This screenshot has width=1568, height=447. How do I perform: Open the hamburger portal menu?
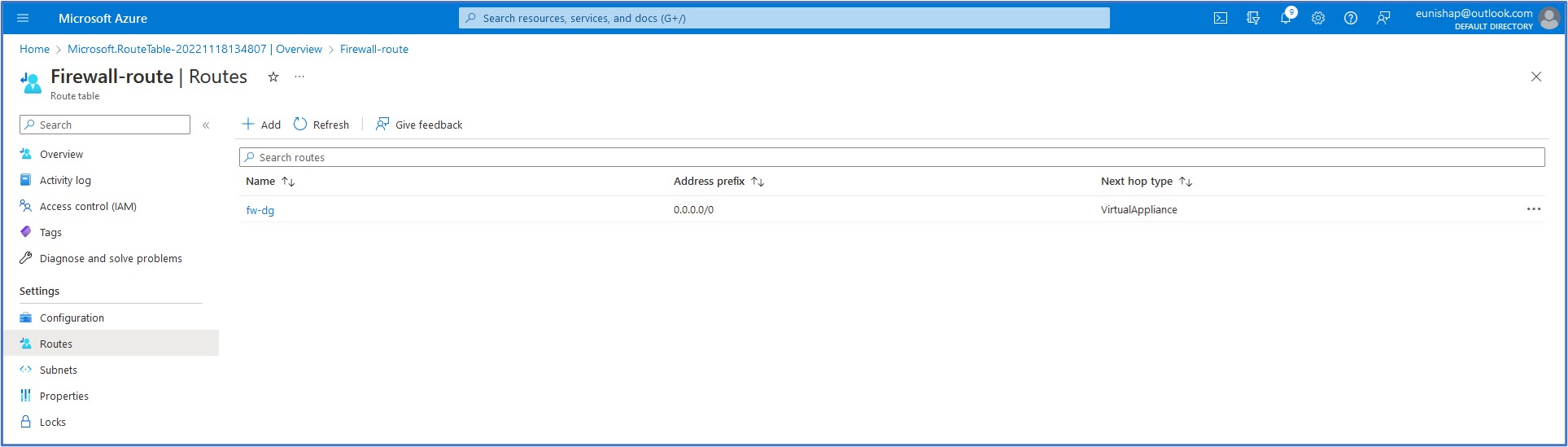coord(23,18)
